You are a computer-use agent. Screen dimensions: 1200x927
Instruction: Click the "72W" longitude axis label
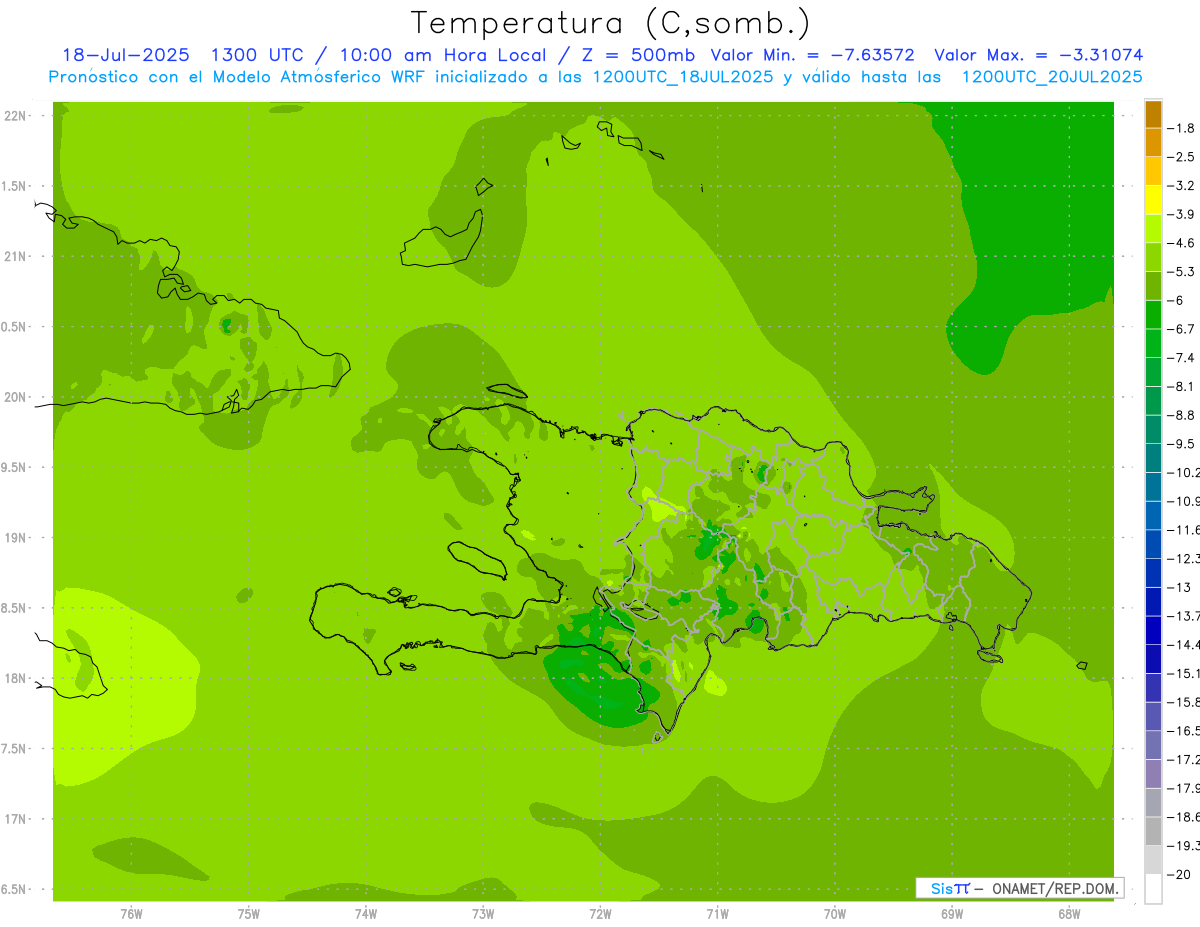[x=600, y=914]
